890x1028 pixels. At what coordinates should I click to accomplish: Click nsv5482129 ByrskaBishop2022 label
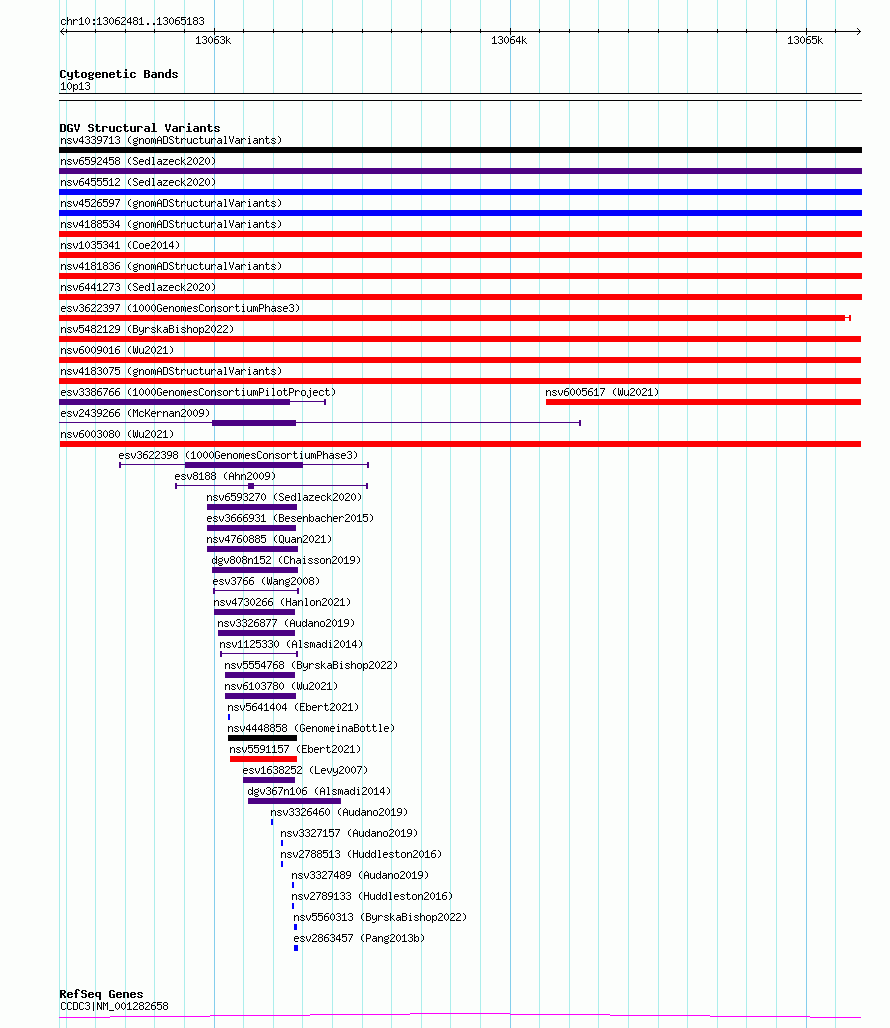point(147,329)
